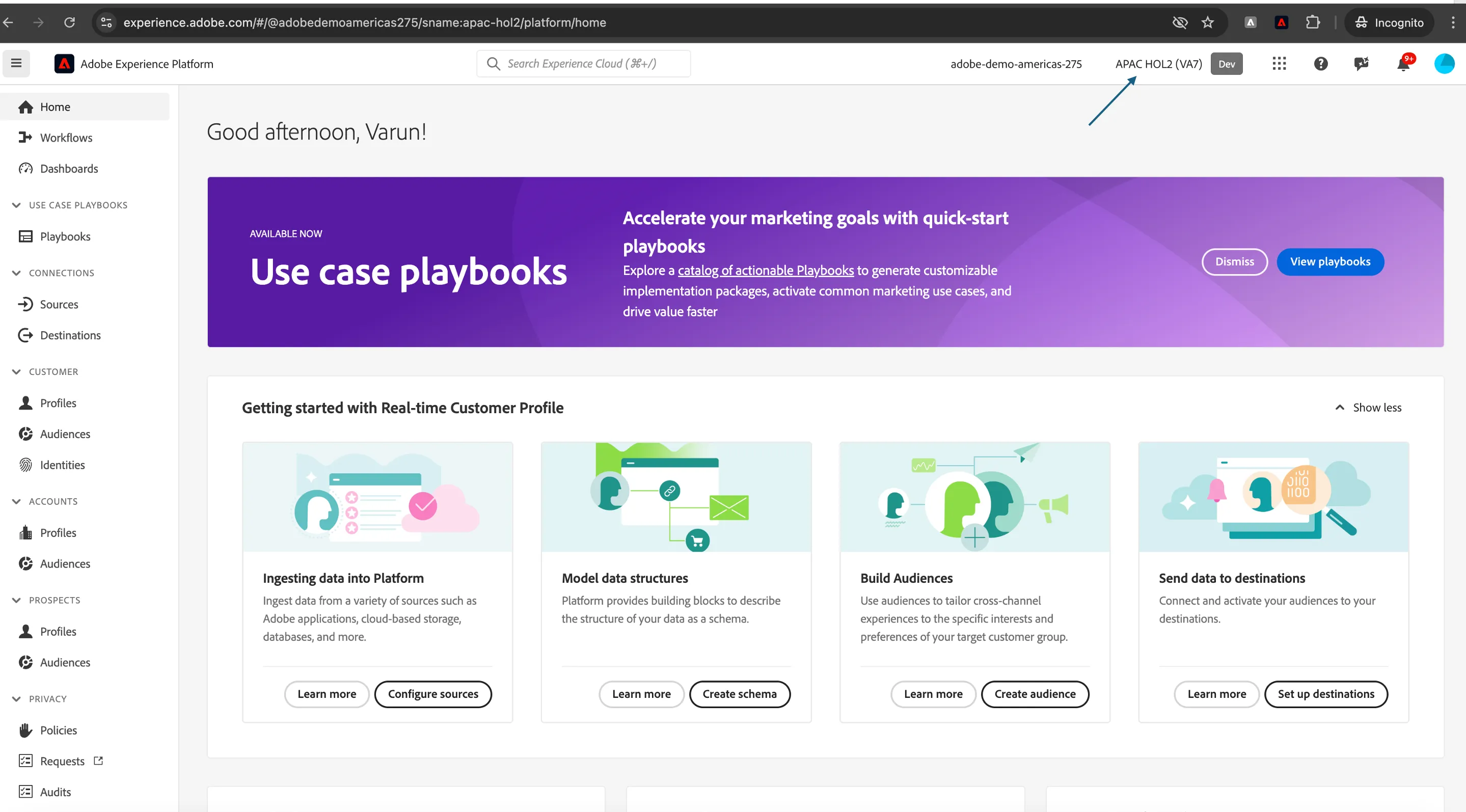The image size is (1466, 812).
Task: Click Show less to collapse cards
Action: (1368, 408)
